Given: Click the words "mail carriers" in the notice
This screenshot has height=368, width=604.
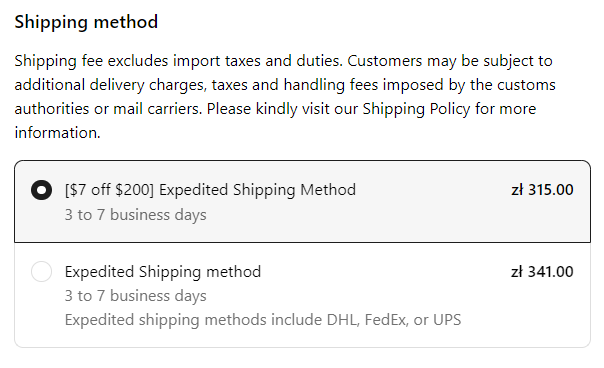Looking at the screenshot, I should pyautogui.click(x=158, y=109).
